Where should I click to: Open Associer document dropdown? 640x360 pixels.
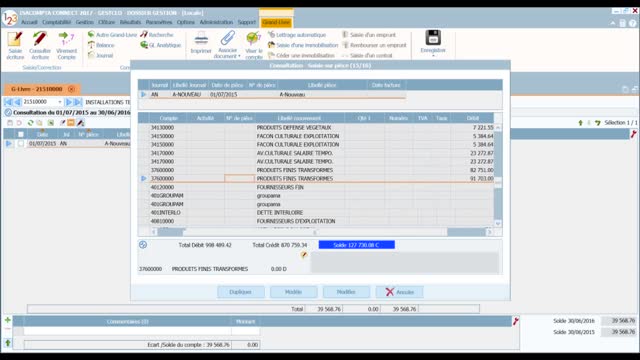click(227, 45)
